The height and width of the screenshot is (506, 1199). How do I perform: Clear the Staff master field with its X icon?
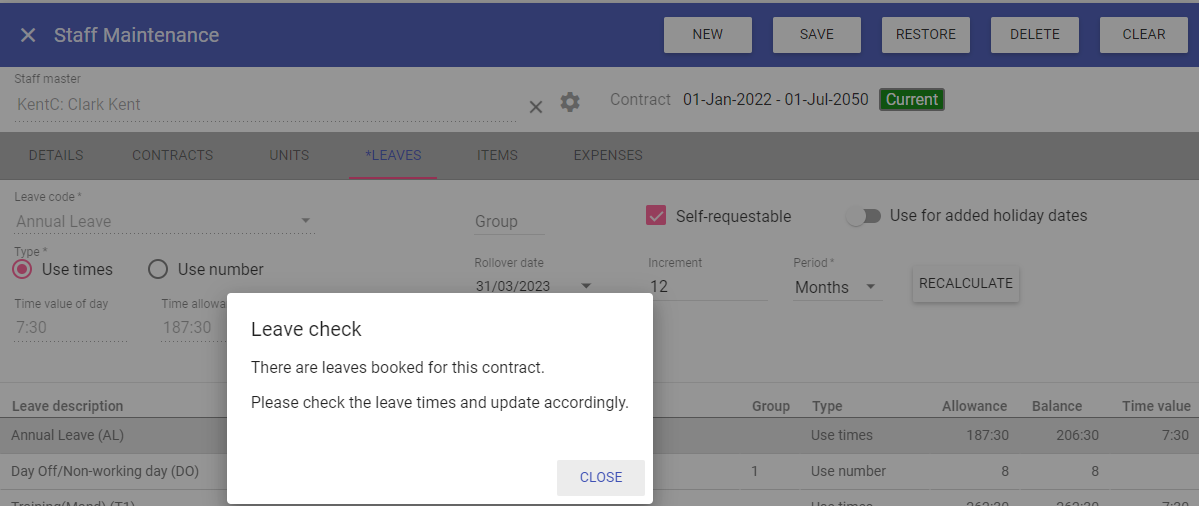(536, 107)
